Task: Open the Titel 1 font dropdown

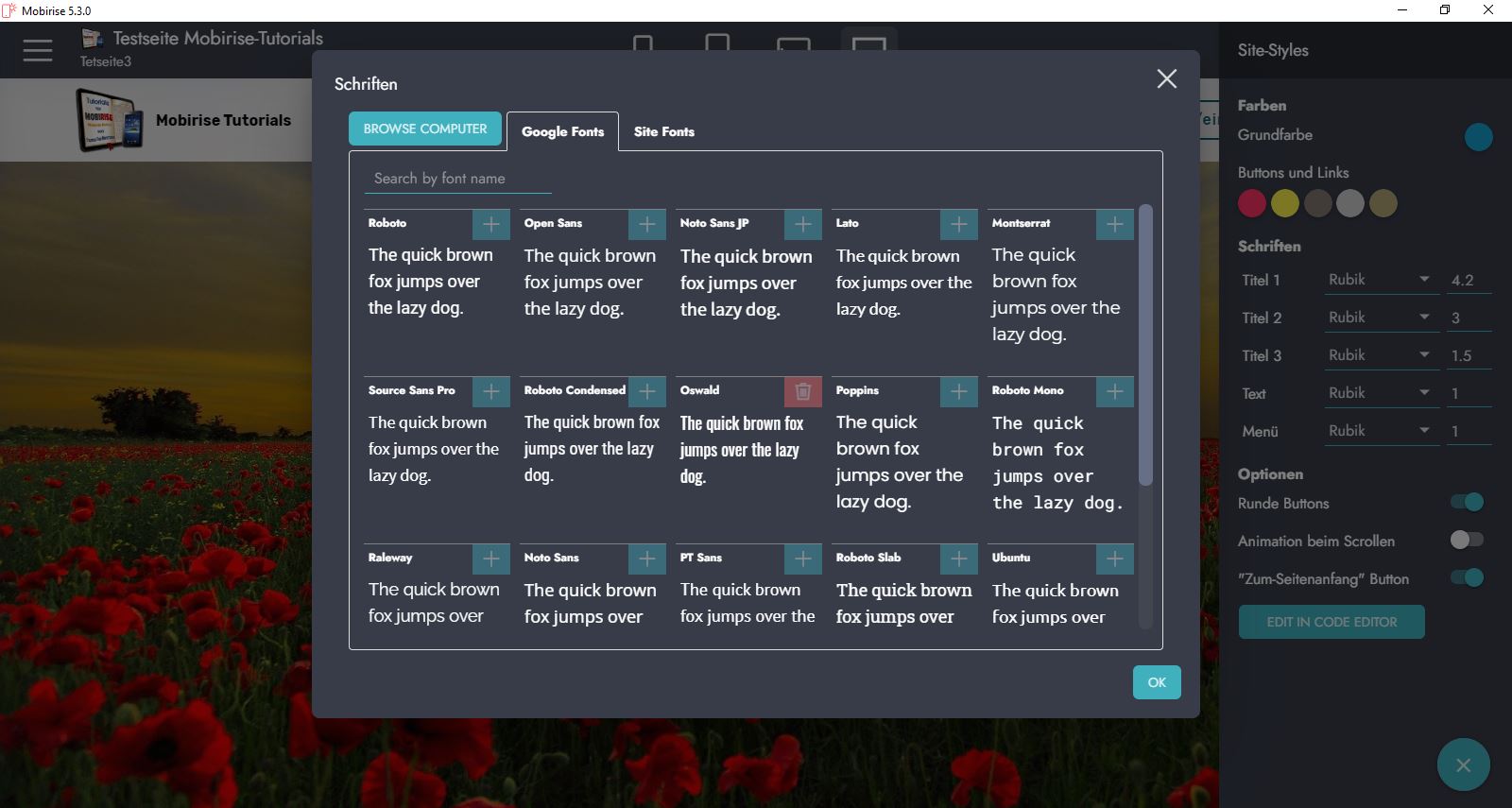Action: click(x=1379, y=280)
